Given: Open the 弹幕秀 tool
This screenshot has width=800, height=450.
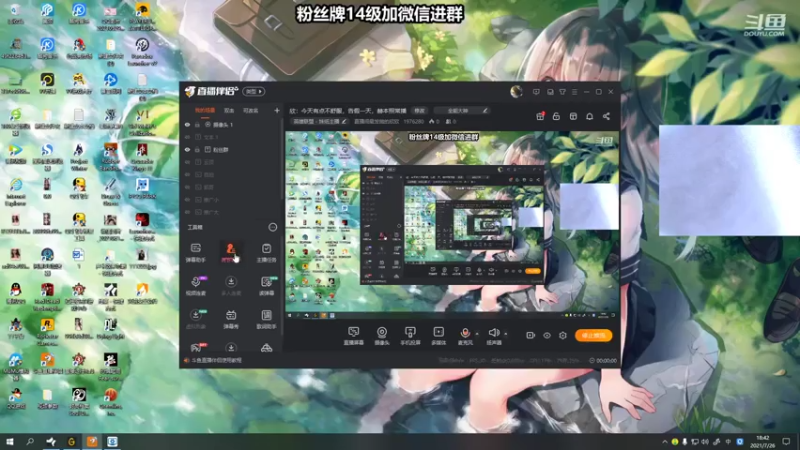Looking at the screenshot, I should [231, 319].
